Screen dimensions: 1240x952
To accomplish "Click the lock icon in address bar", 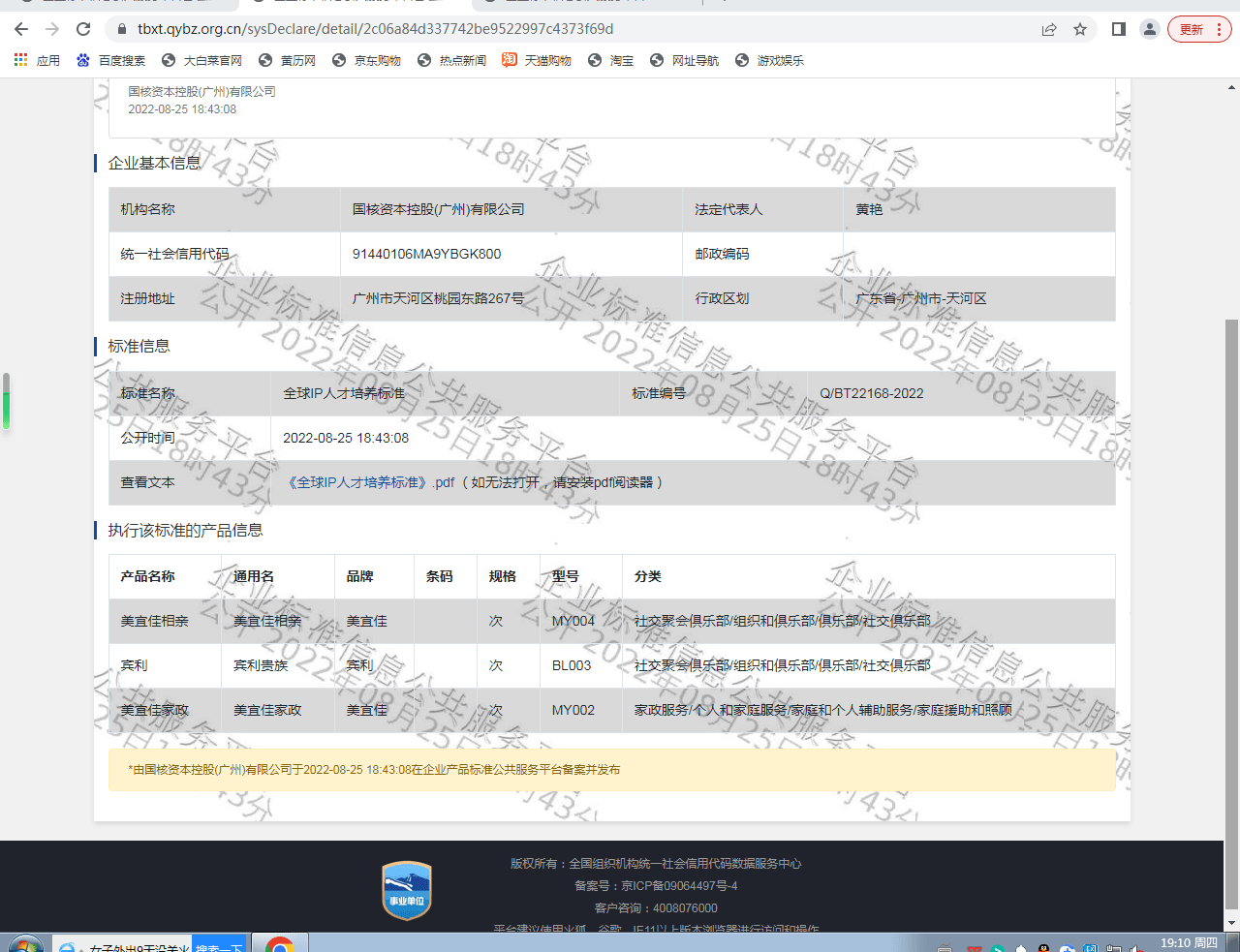I will (122, 29).
